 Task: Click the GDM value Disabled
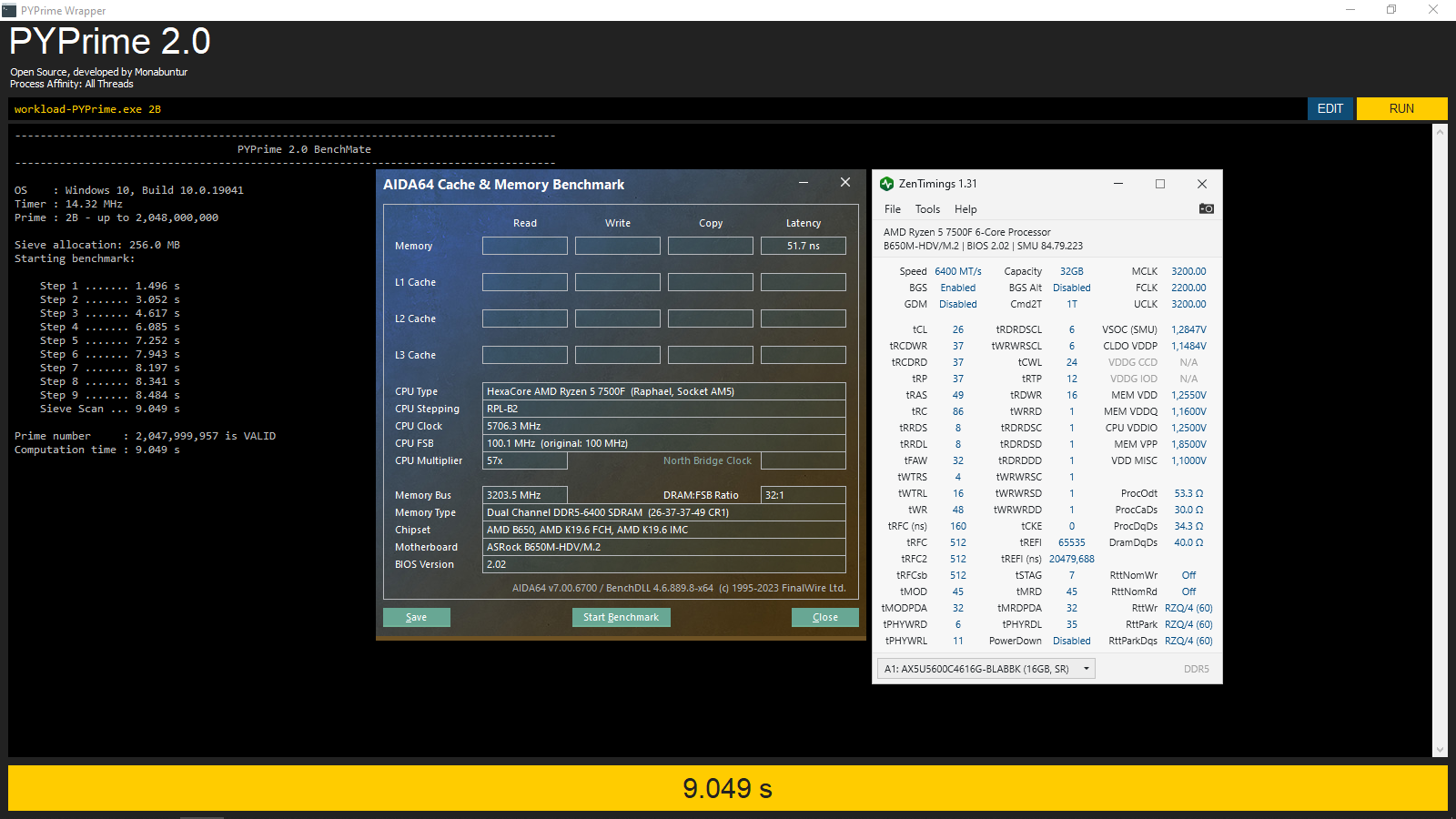point(958,304)
